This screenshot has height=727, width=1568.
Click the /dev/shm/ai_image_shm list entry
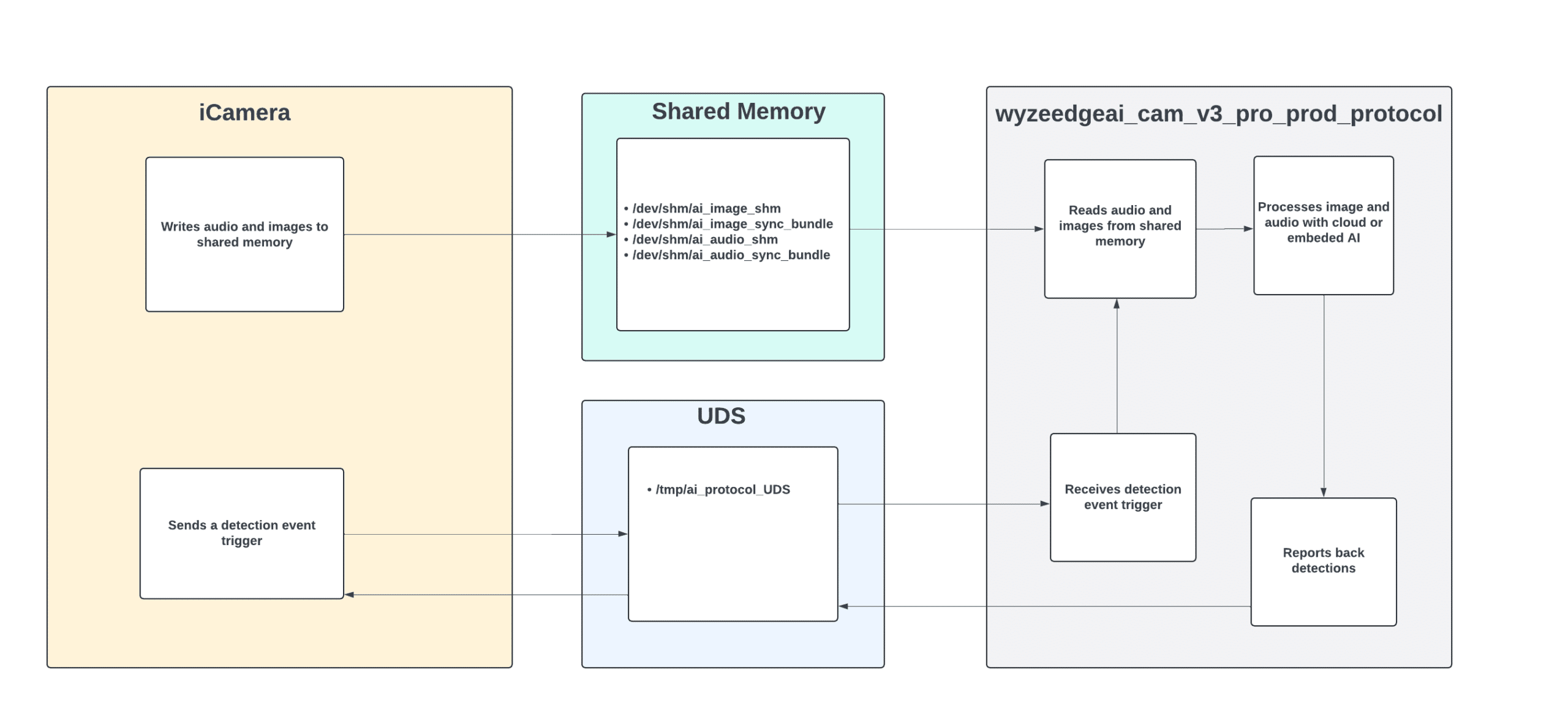coord(706,208)
